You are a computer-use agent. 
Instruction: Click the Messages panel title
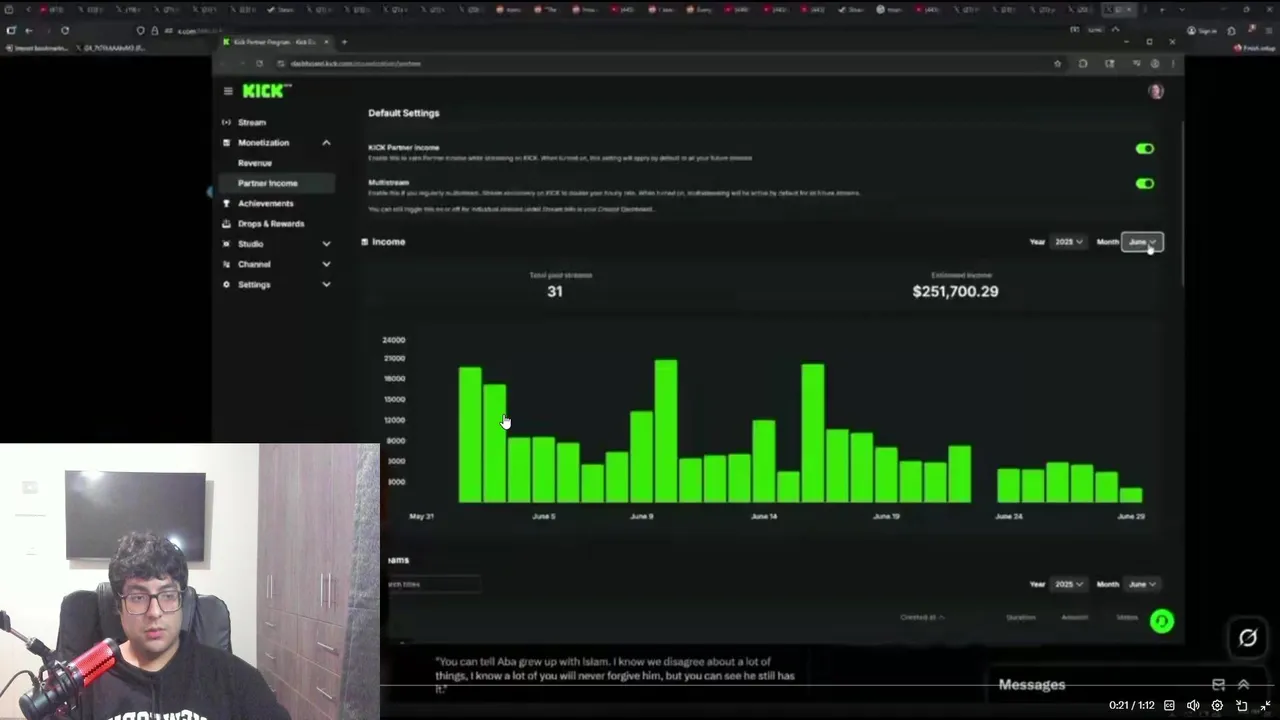(x=1032, y=685)
